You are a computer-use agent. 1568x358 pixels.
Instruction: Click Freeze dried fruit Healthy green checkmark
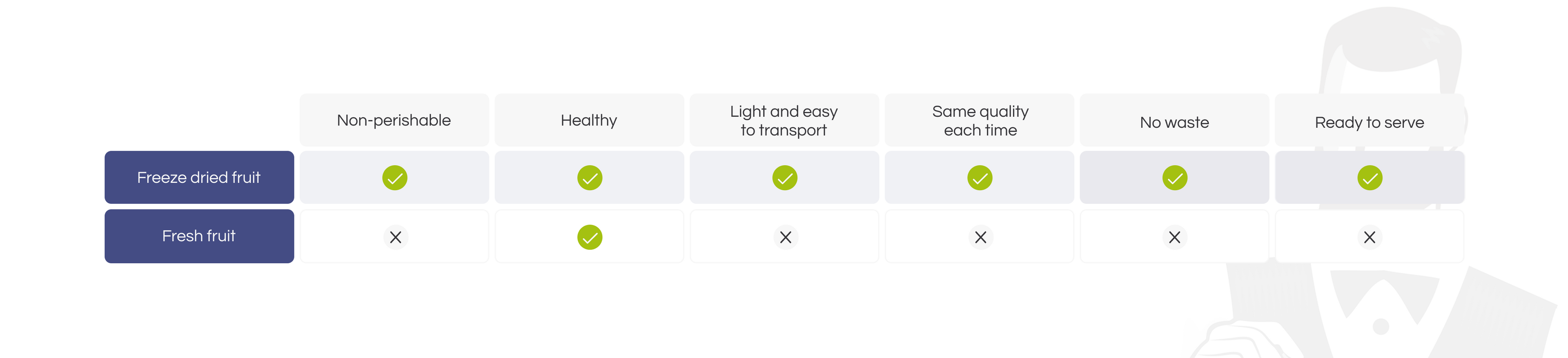coord(589,178)
